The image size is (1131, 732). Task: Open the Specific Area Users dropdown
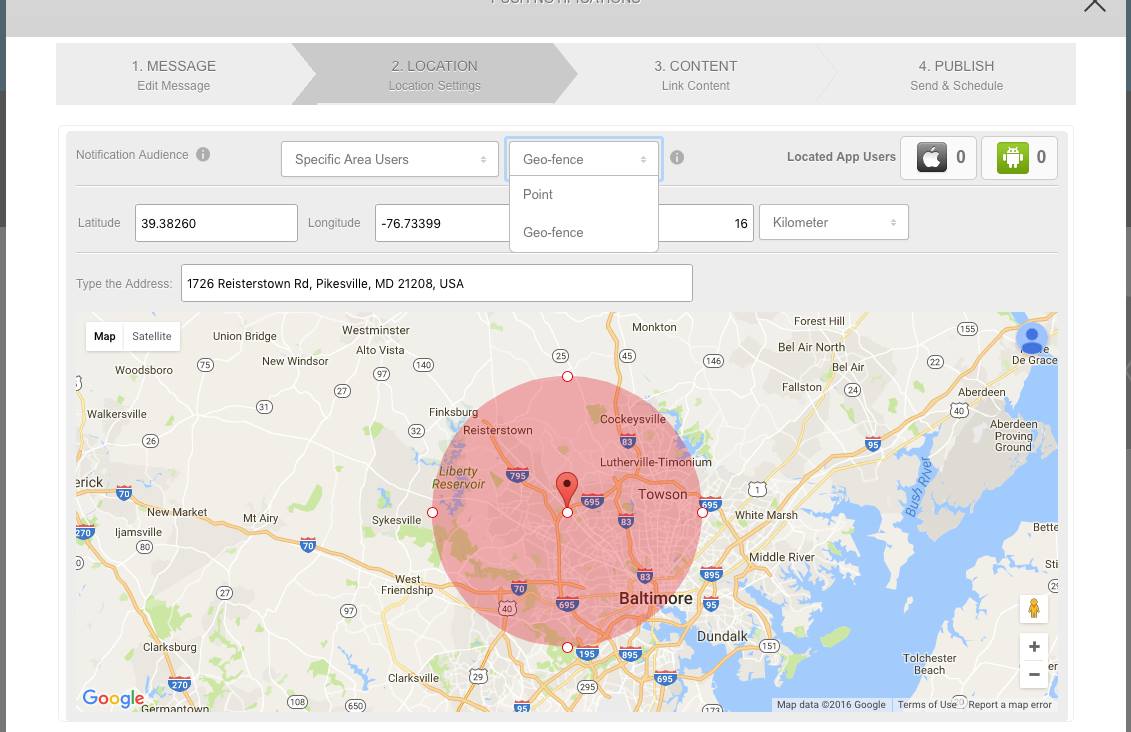tap(389, 159)
